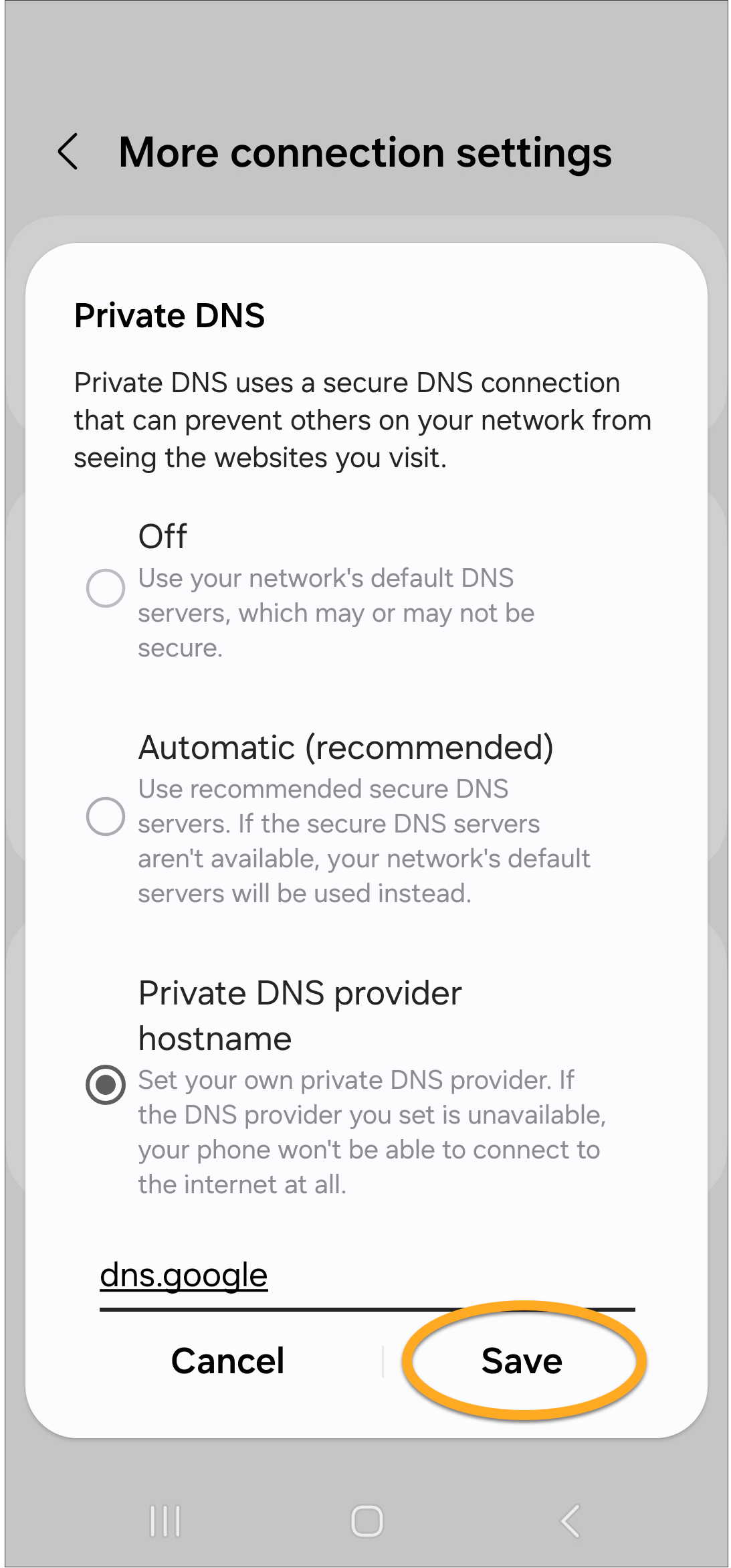Screen dimensions: 731x1568
Task: Select the Off radio button
Action: coord(106,588)
